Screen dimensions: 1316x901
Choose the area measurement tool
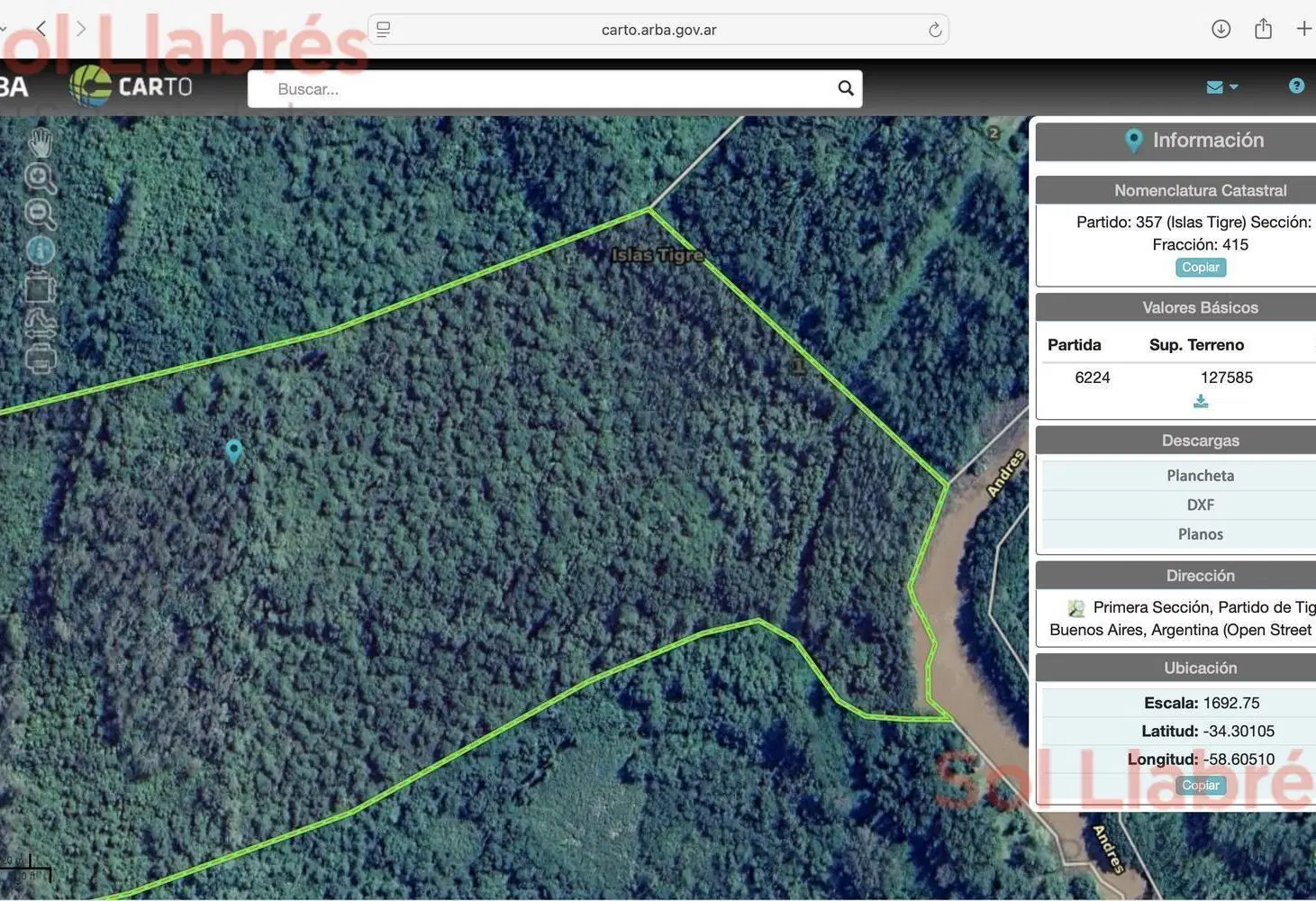coord(41,288)
